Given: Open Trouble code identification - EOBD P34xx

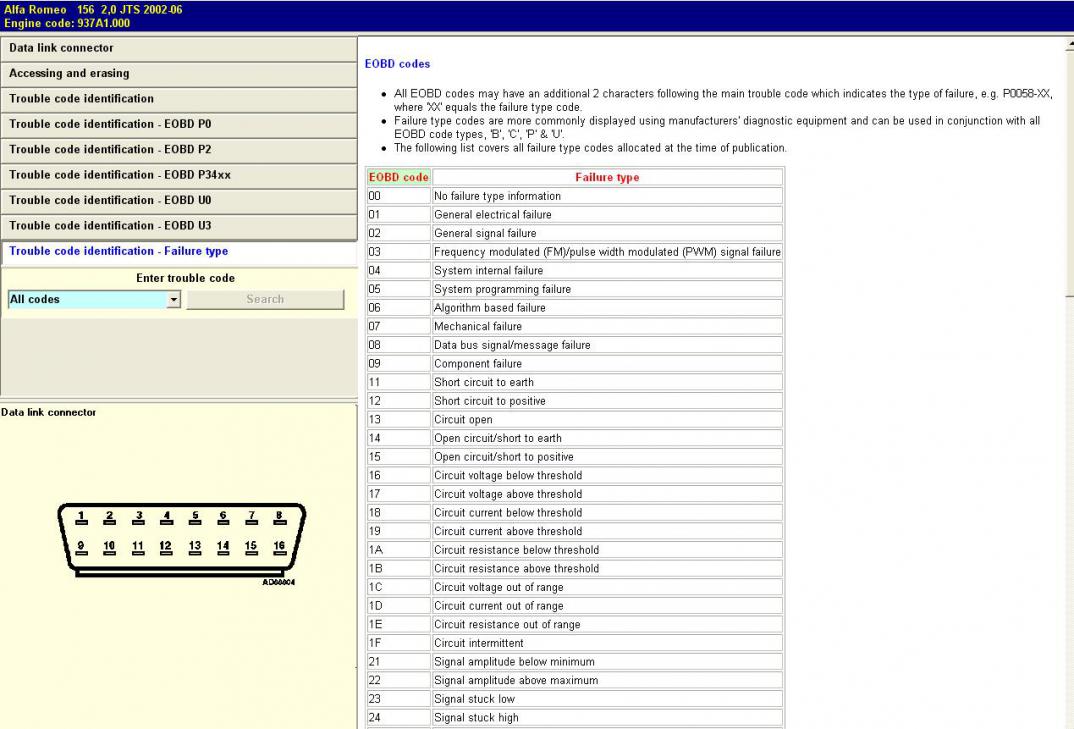Looking at the screenshot, I should point(179,175).
